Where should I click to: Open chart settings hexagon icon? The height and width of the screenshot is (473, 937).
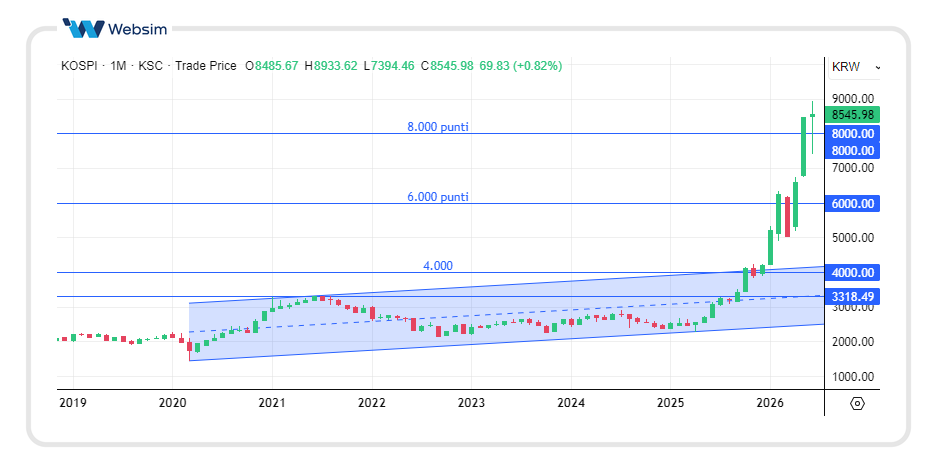[857, 404]
